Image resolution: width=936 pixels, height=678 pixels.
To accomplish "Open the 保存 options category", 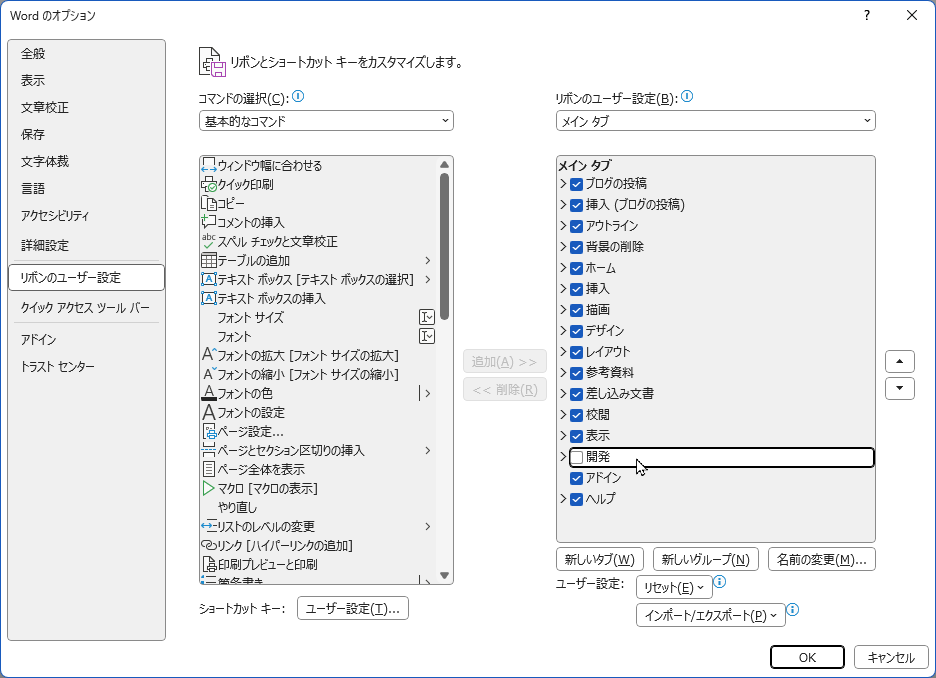I will tap(87, 134).
